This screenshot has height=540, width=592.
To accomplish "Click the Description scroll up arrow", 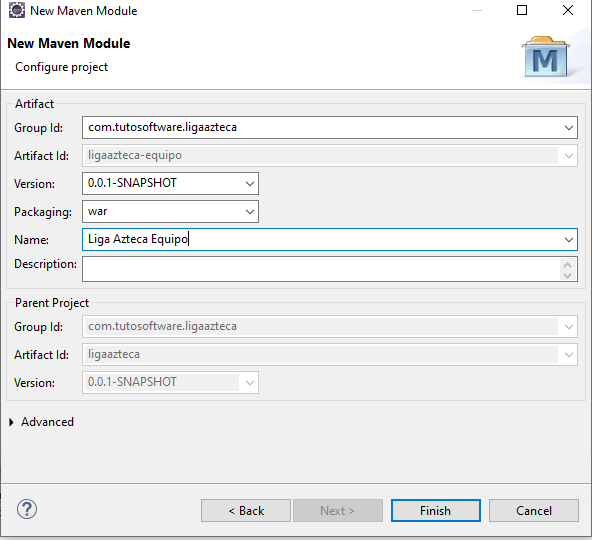I will (x=567, y=264).
